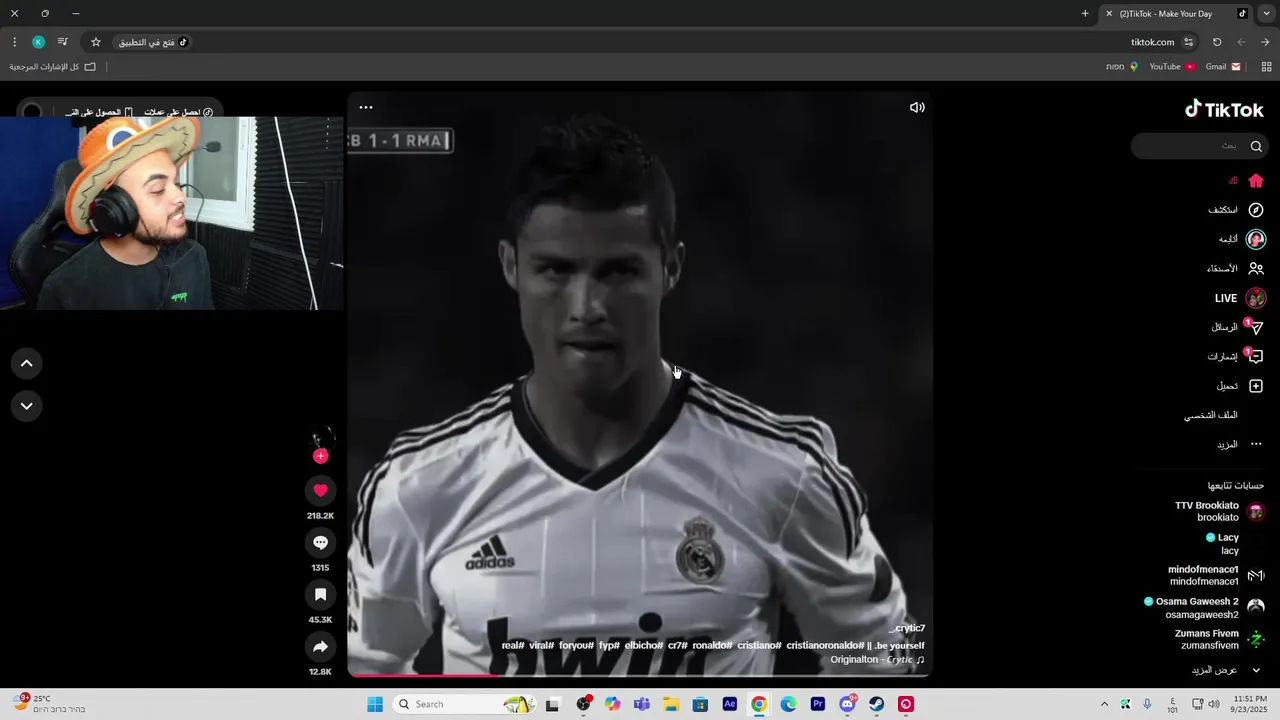This screenshot has height=720, width=1280.
Task: Go to previous video with up chevron
Action: (x=27, y=364)
